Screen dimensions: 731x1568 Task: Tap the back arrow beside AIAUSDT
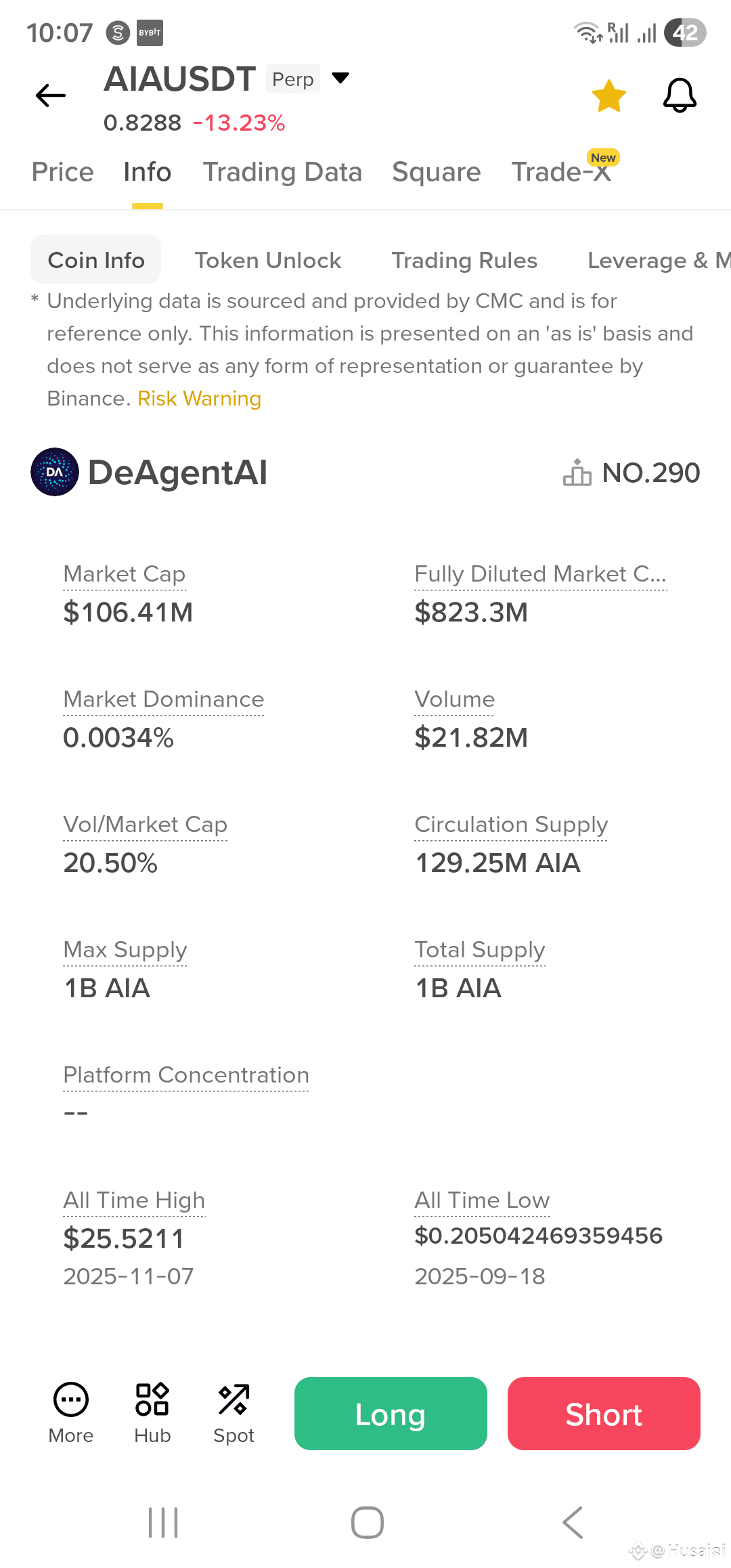point(51,95)
